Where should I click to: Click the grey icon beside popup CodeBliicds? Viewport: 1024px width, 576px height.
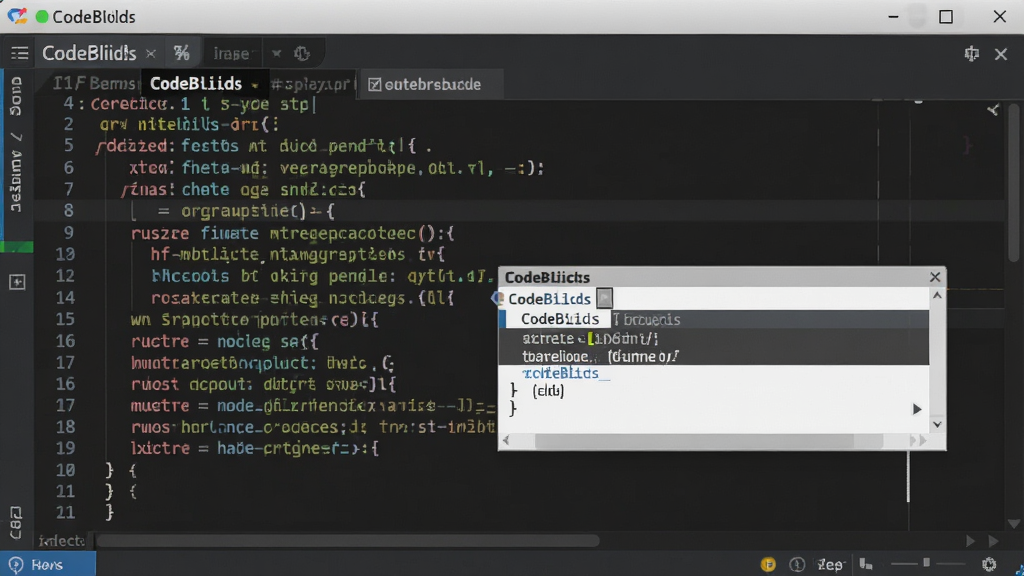click(x=605, y=298)
